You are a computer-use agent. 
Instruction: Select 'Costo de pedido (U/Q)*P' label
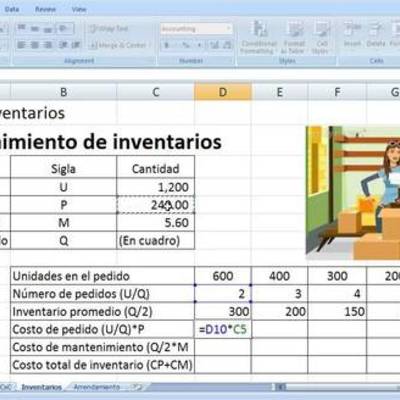pyautogui.click(x=102, y=329)
